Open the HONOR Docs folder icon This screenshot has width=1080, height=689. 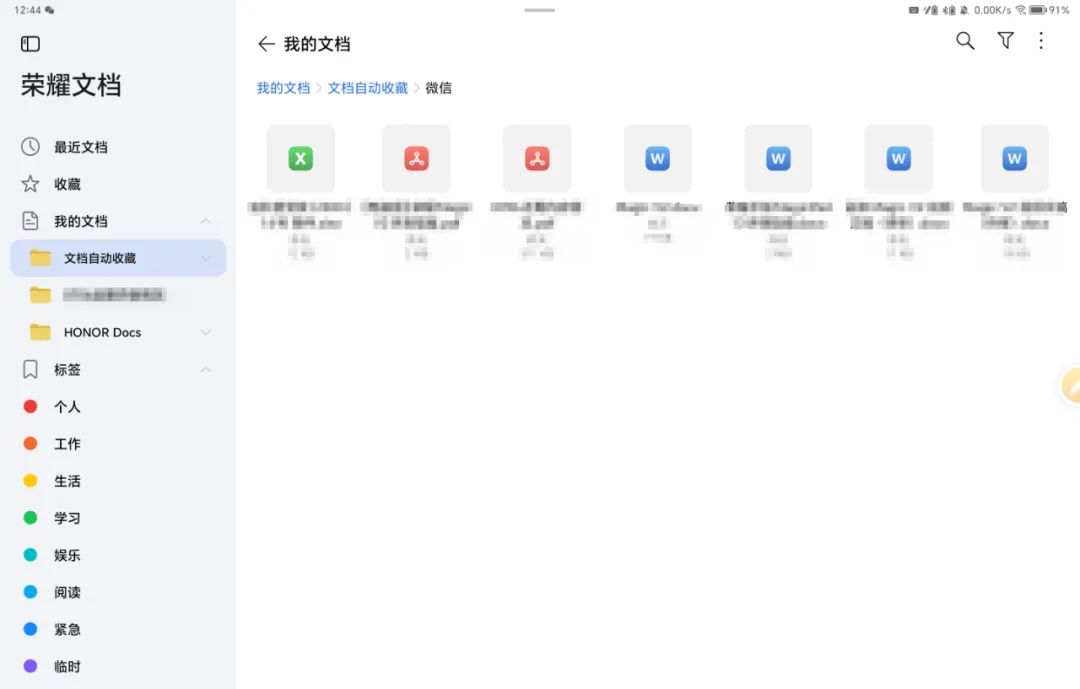(40, 332)
